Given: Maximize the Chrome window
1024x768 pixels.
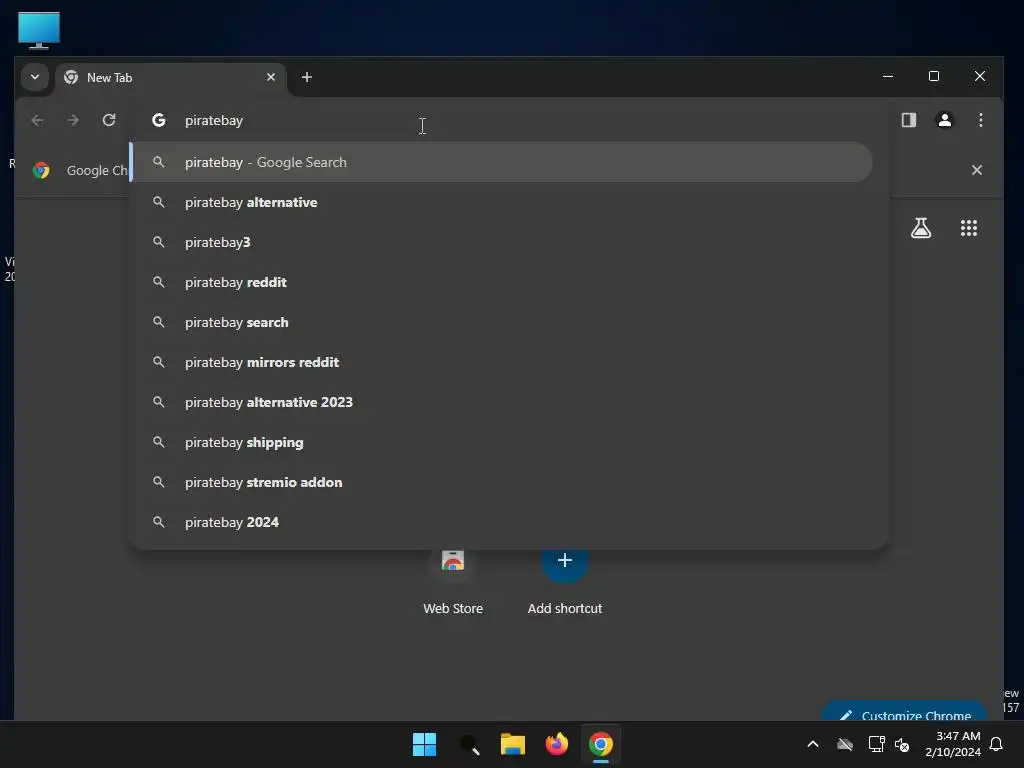Looking at the screenshot, I should coord(934,76).
